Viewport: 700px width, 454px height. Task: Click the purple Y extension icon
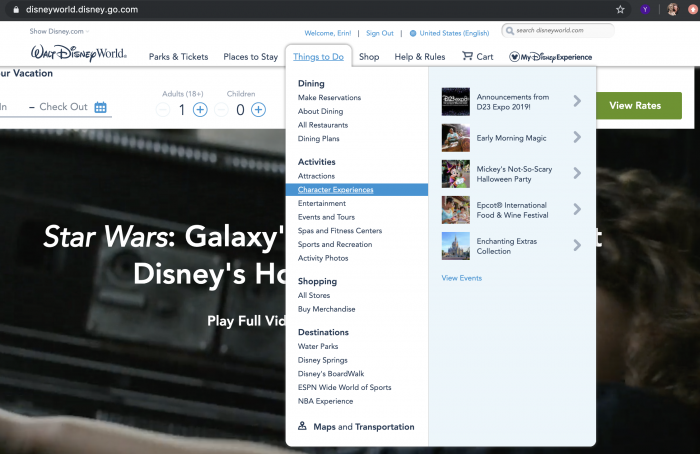coord(645,9)
